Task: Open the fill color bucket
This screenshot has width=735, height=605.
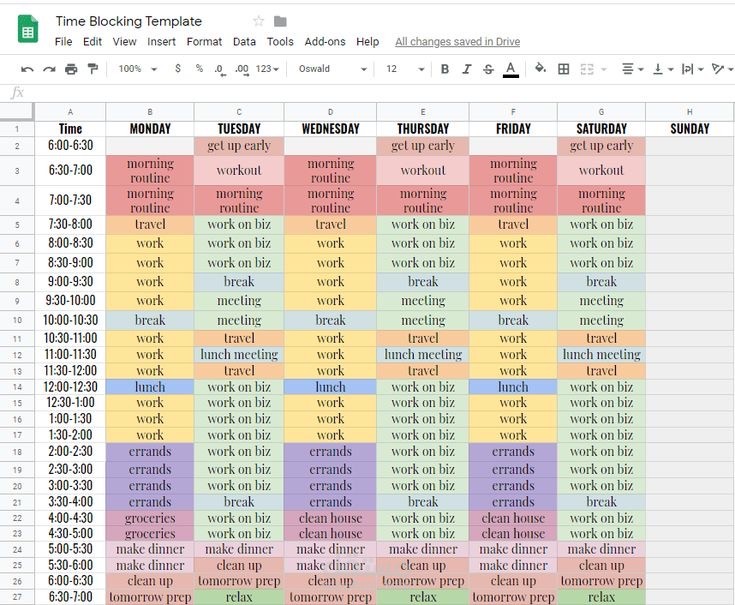Action: coord(540,68)
